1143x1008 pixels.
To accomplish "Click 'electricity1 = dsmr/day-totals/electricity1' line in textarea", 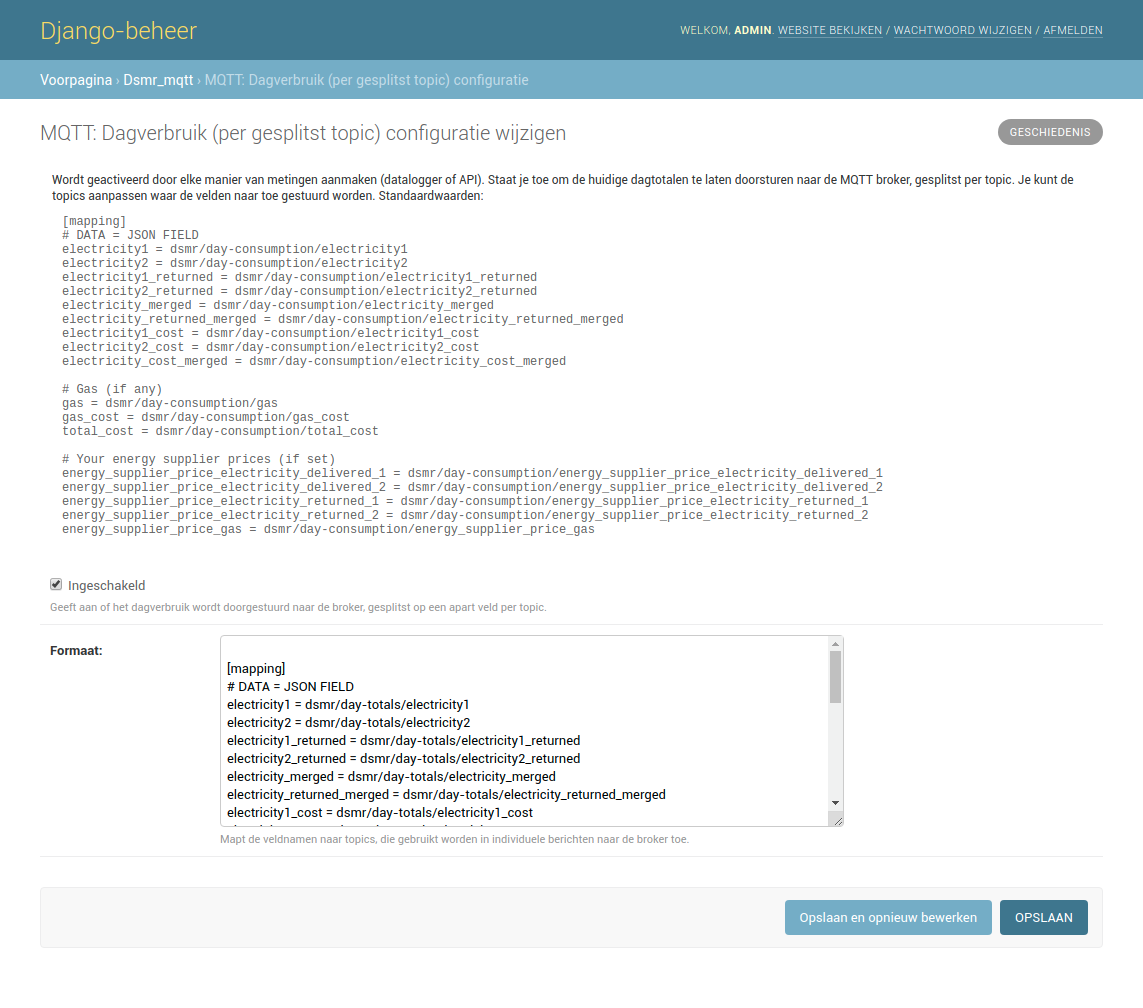I will tap(348, 705).
